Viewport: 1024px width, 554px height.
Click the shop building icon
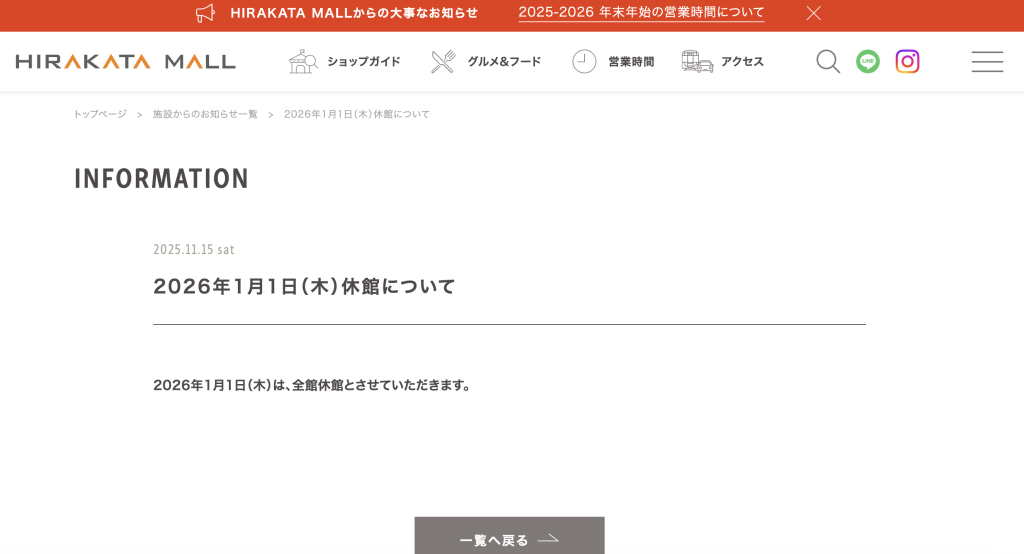click(x=303, y=61)
